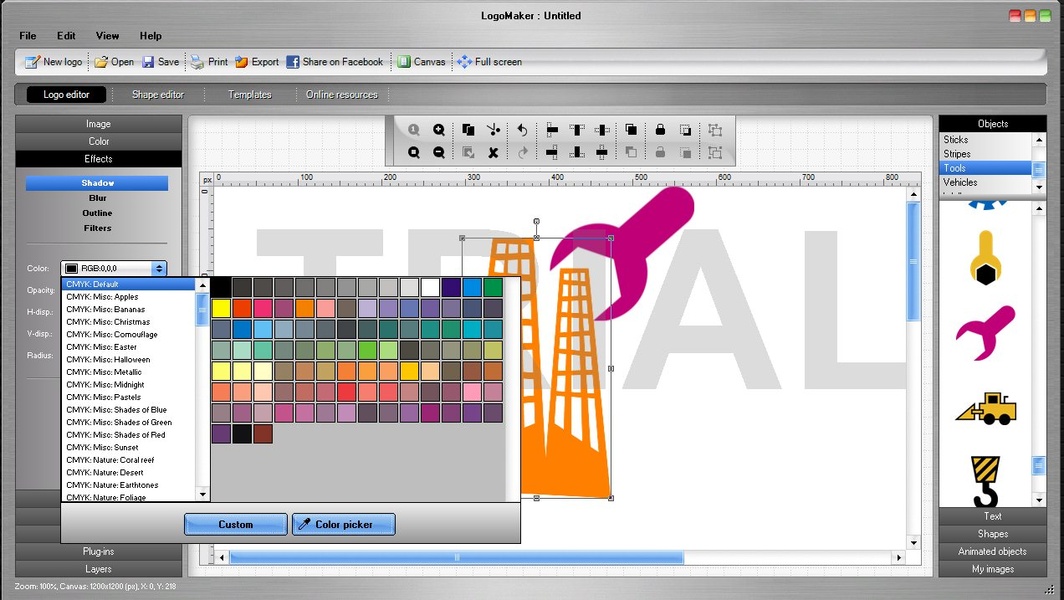Click the zoom in magnifier icon

(x=439, y=130)
